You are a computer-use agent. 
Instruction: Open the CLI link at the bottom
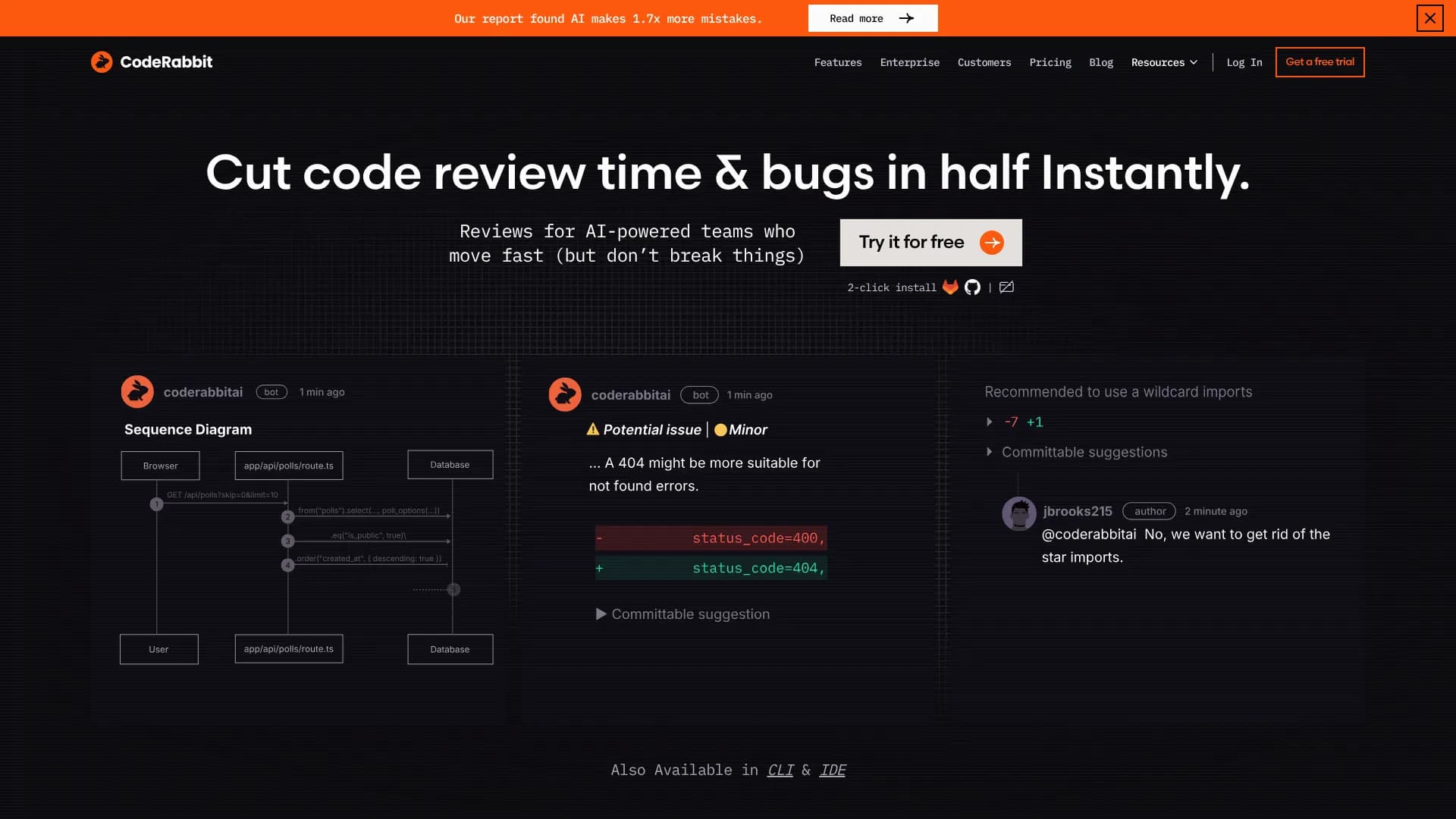[780, 770]
